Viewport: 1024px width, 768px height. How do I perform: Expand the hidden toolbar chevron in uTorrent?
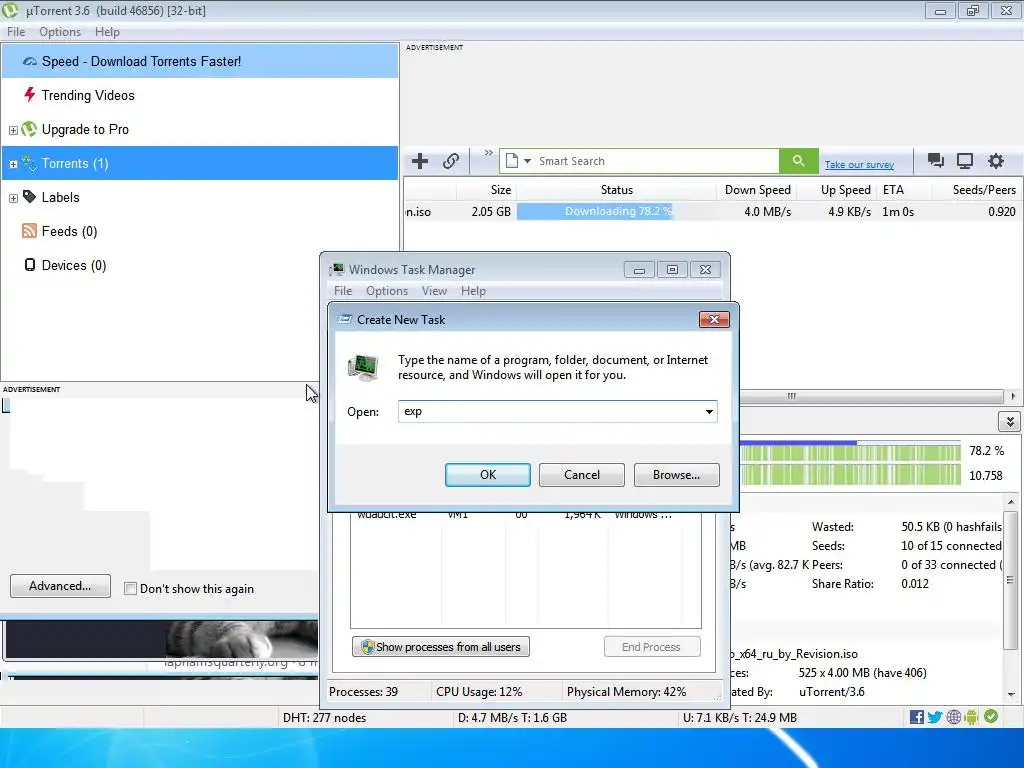[488, 153]
